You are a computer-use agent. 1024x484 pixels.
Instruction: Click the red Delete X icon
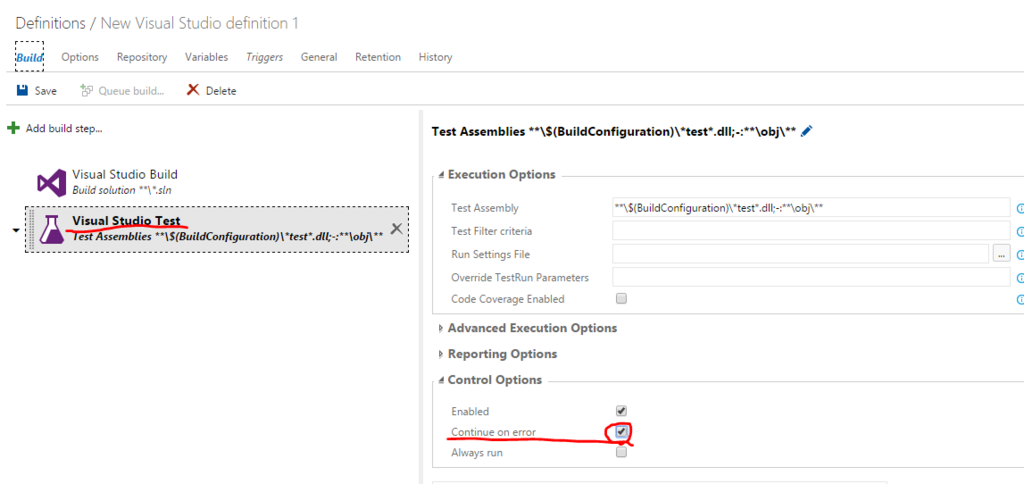(x=193, y=90)
